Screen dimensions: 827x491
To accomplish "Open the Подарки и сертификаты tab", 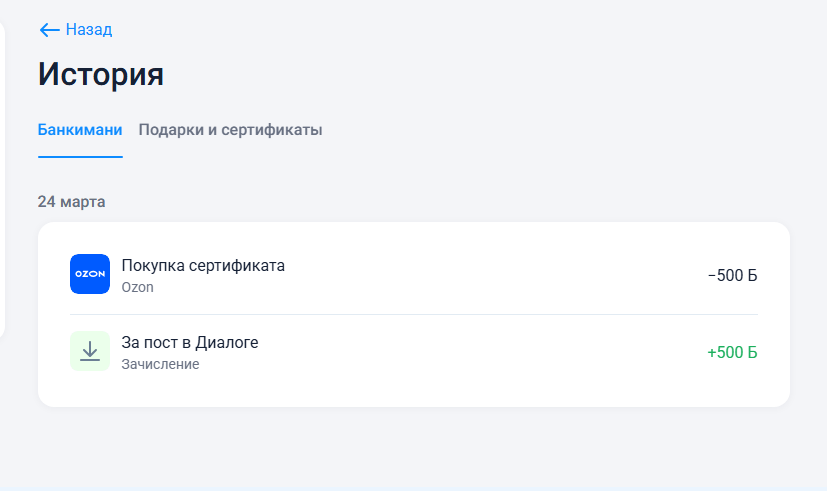I will click(230, 130).
